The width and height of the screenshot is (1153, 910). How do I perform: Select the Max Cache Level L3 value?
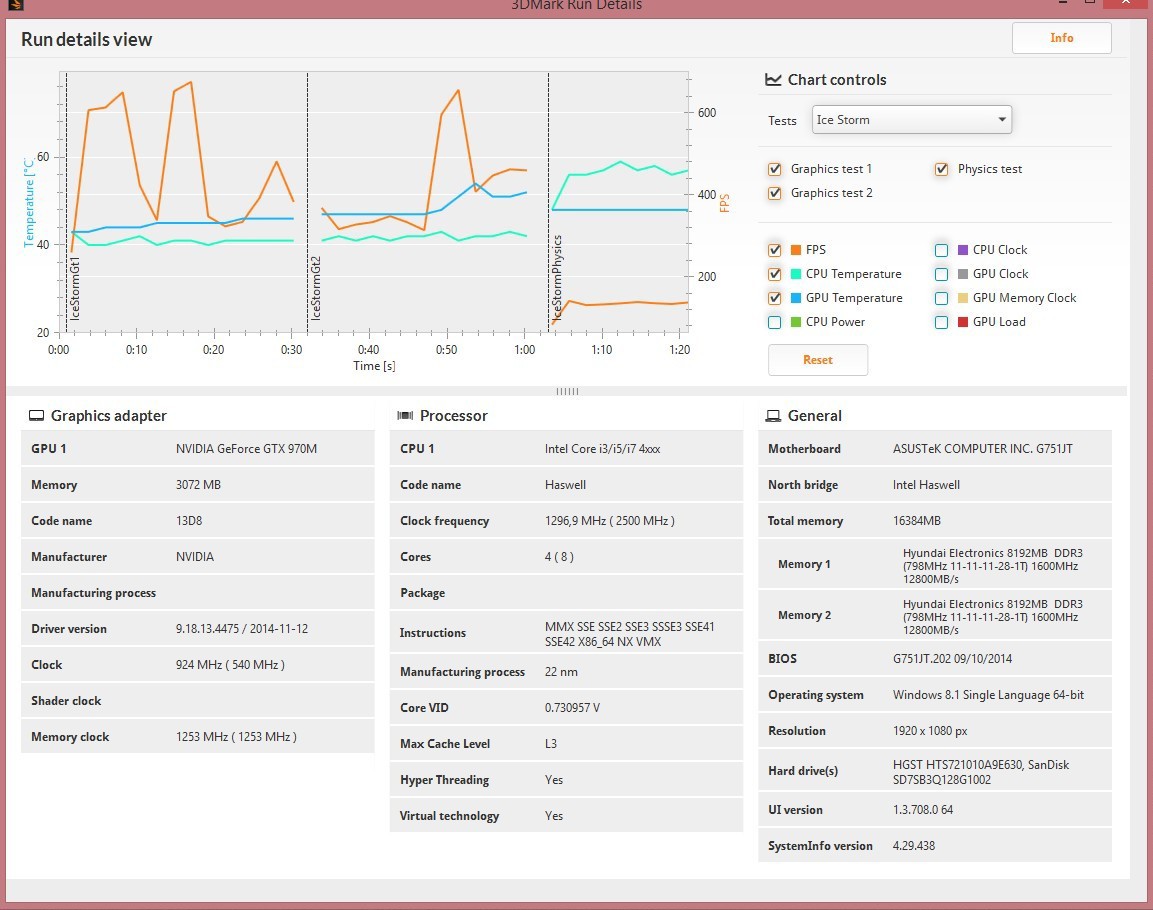[551, 744]
